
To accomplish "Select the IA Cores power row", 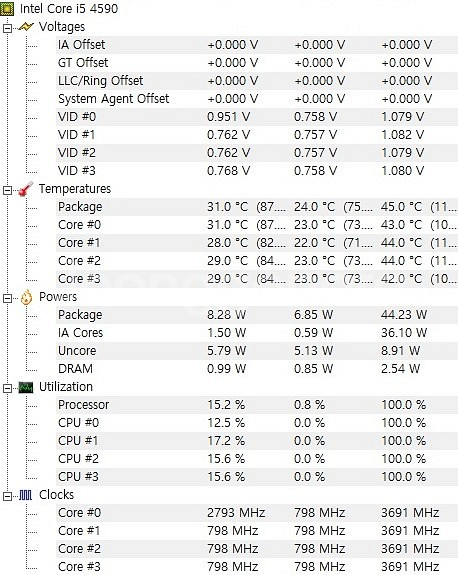I will pyautogui.click(x=257, y=333).
